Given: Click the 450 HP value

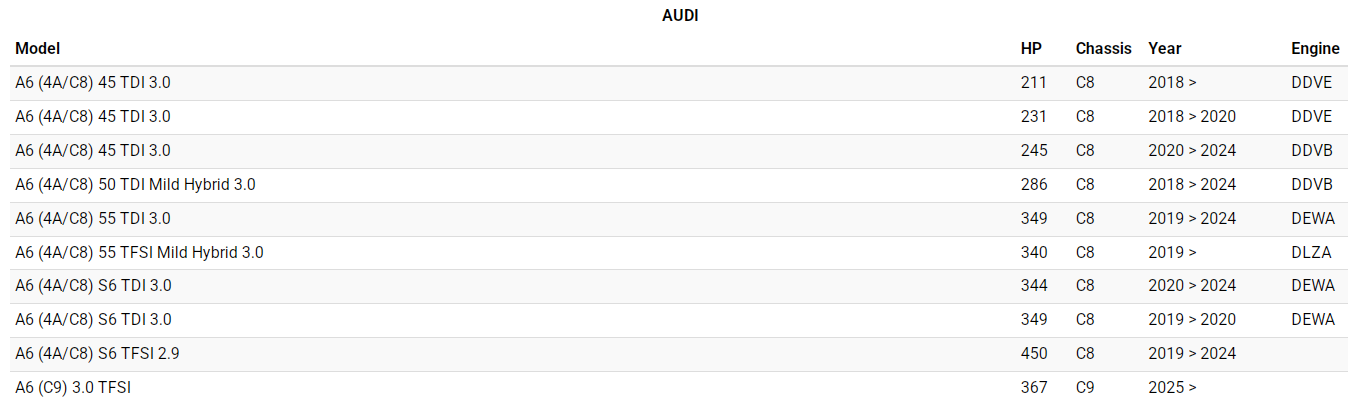Looking at the screenshot, I should (x=1034, y=353).
